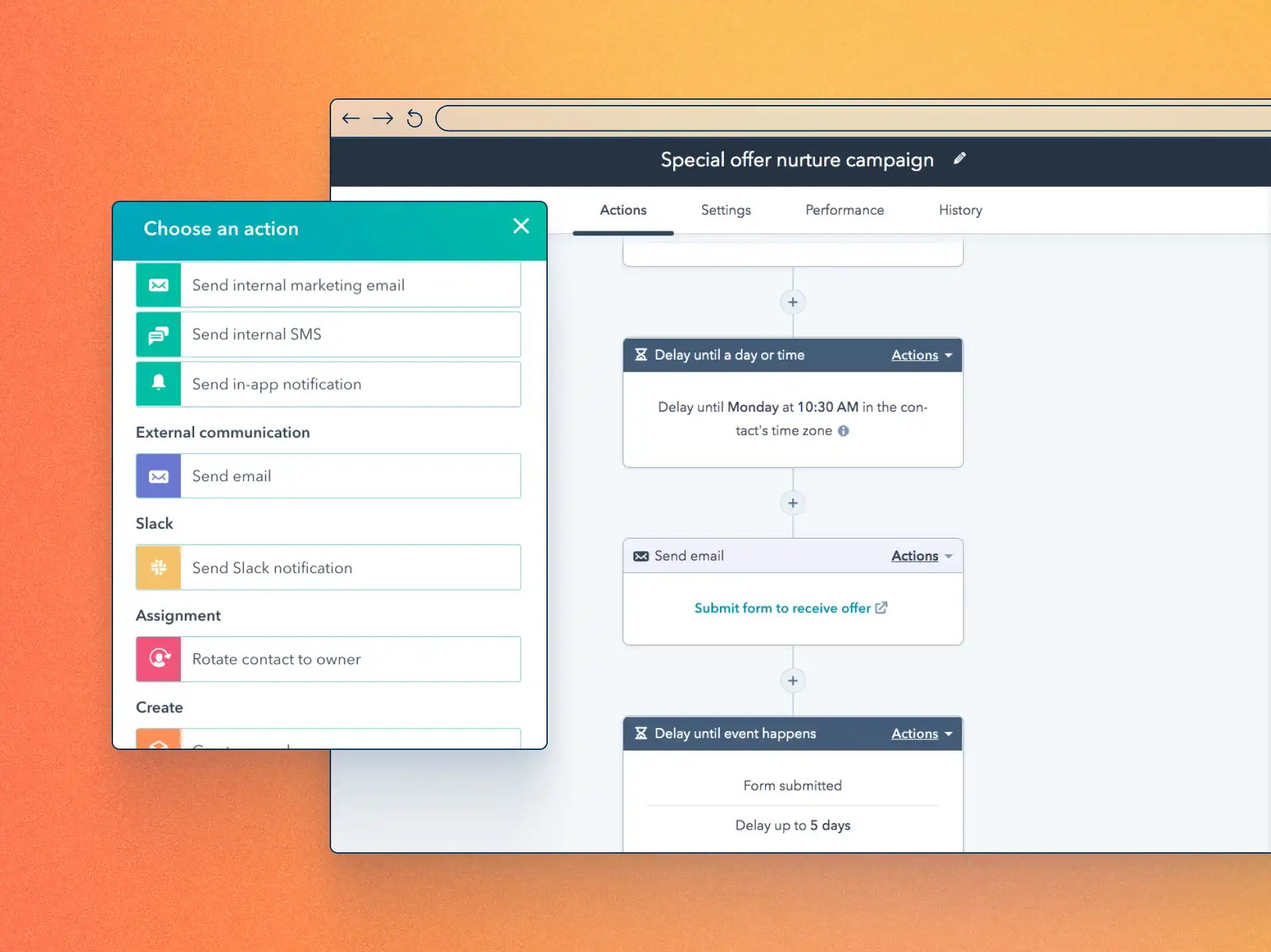1271x952 pixels.
Task: Click the Create section heading
Action: (160, 707)
